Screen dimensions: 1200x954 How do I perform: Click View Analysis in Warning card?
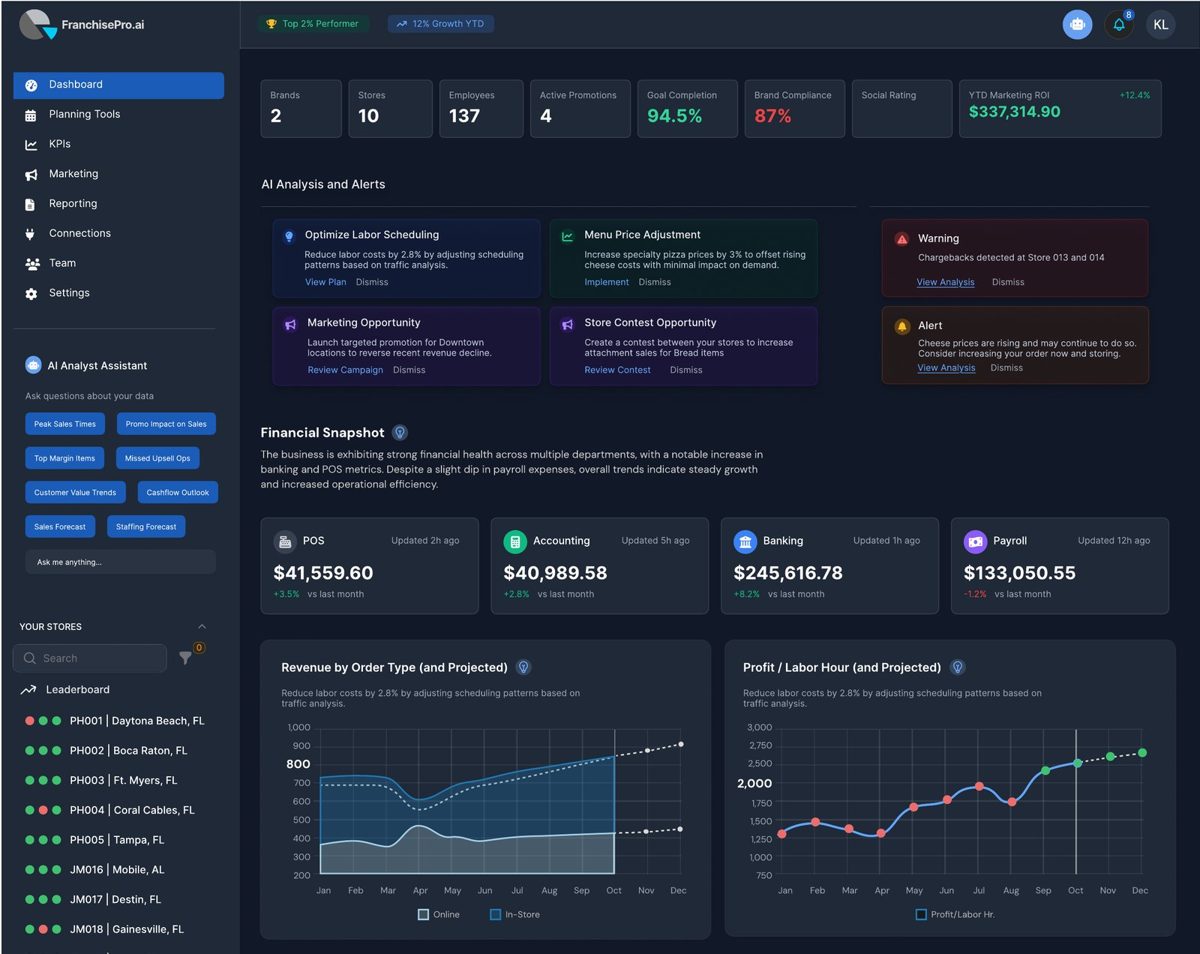(946, 282)
